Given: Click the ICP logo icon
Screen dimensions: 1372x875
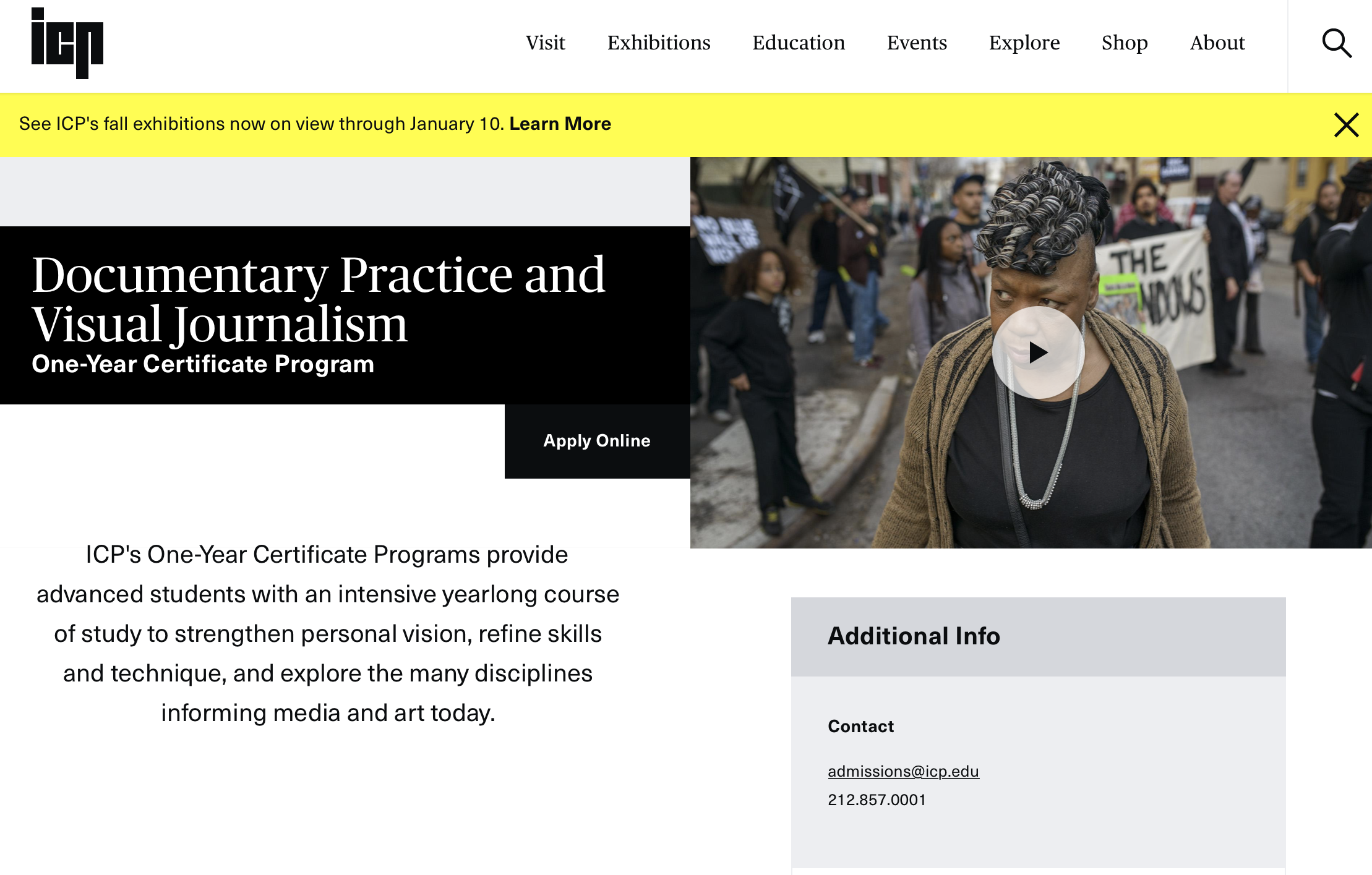Looking at the screenshot, I should 67,43.
